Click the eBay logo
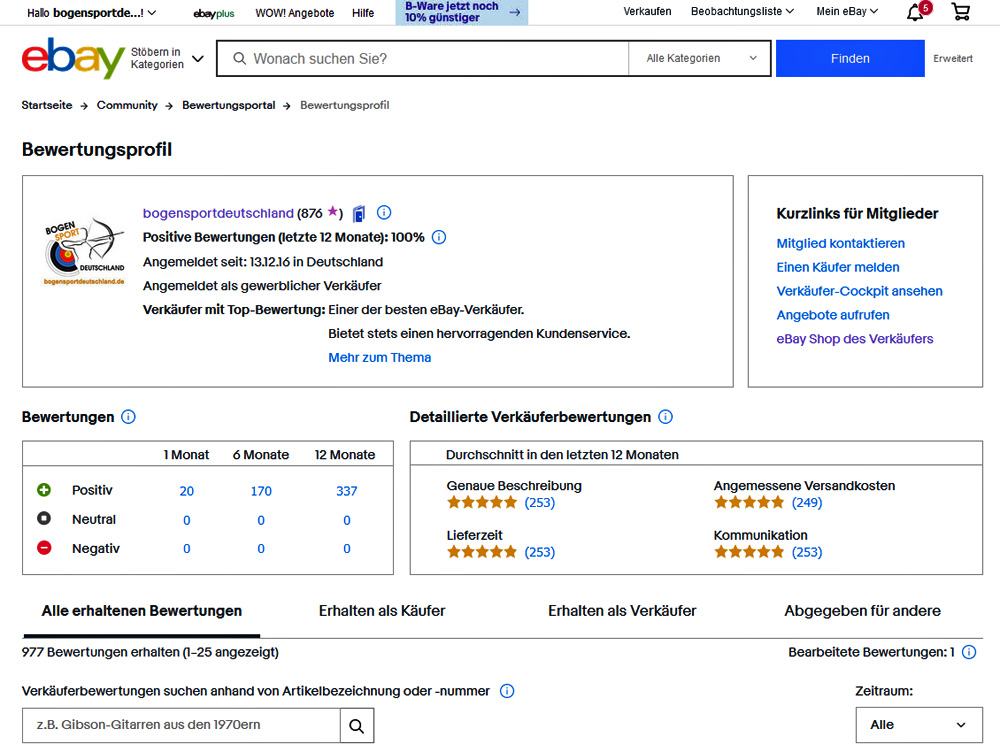 (x=73, y=59)
